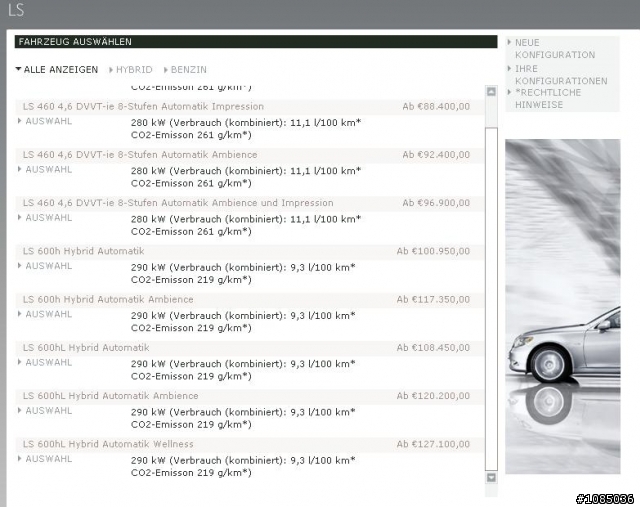The image size is (640, 507).
Task: Select the LS 600hL Hybrid Automatik Ambience title
Action: (111, 396)
